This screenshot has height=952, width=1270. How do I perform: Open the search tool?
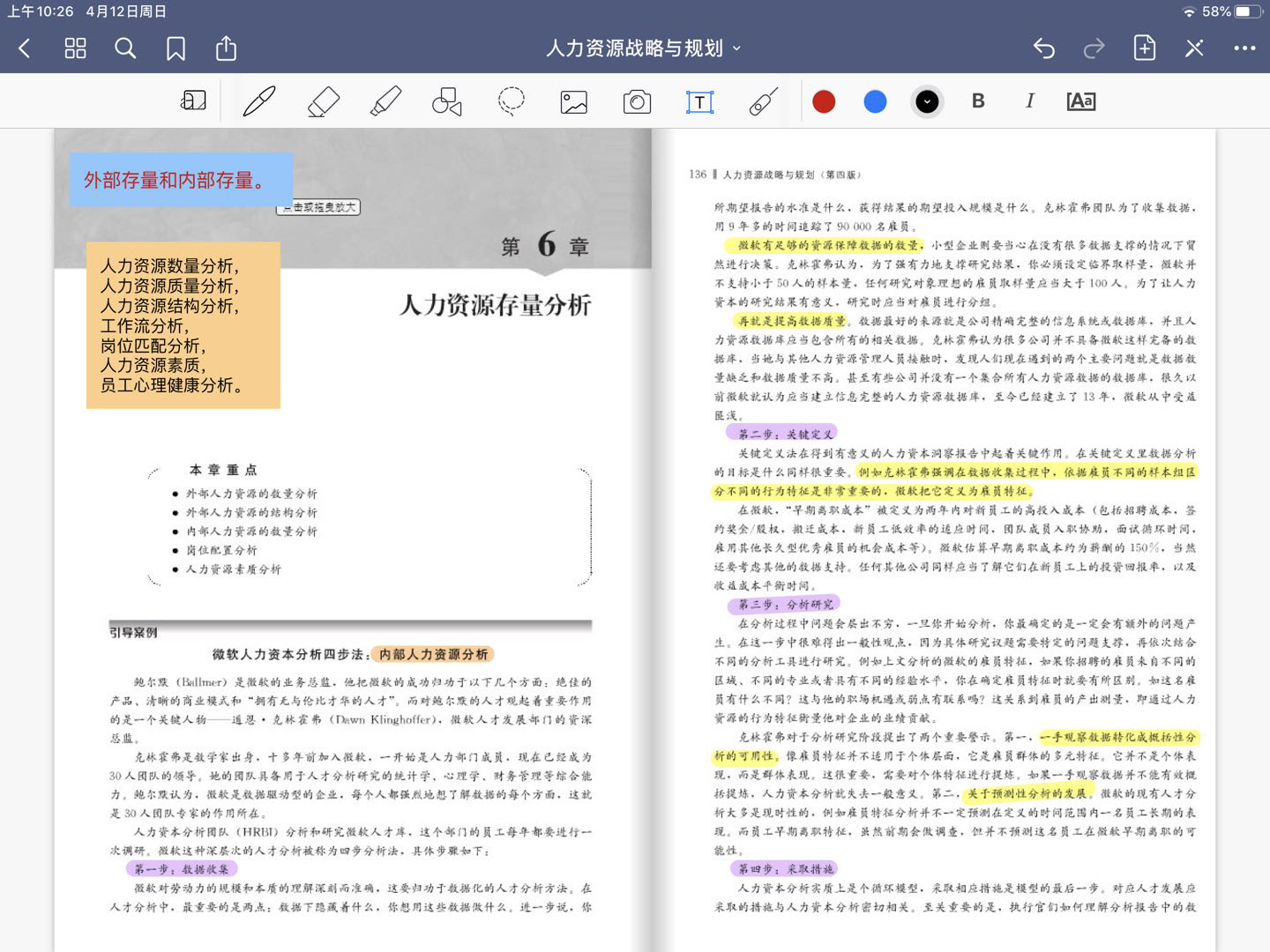coord(125,48)
